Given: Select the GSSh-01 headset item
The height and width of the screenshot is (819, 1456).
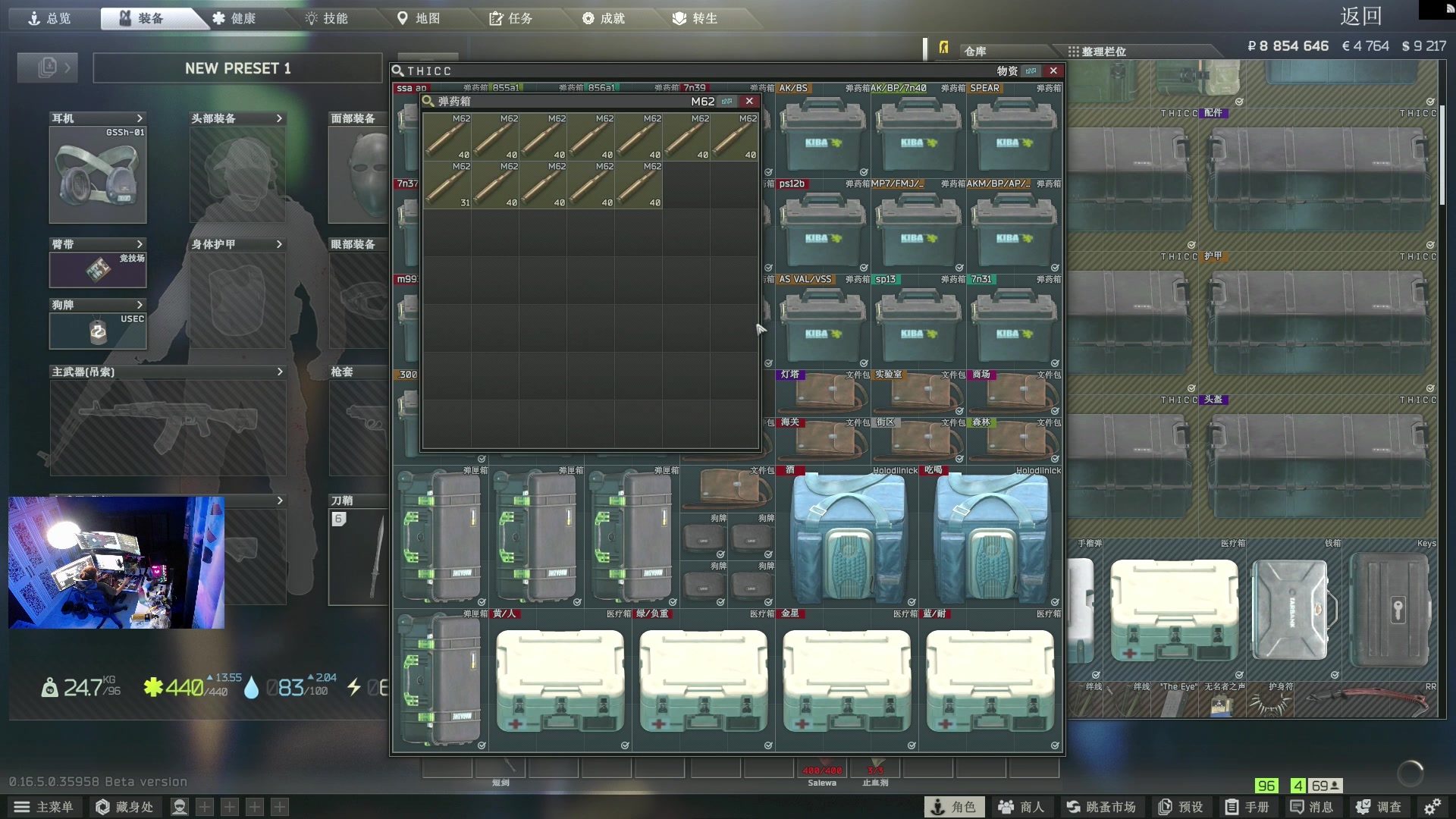Looking at the screenshot, I should click(x=98, y=174).
